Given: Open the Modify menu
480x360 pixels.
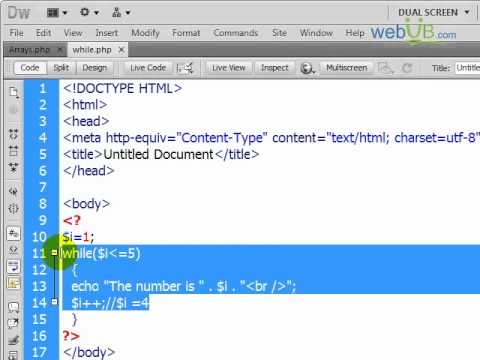Looking at the screenshot, I should click(145, 33).
